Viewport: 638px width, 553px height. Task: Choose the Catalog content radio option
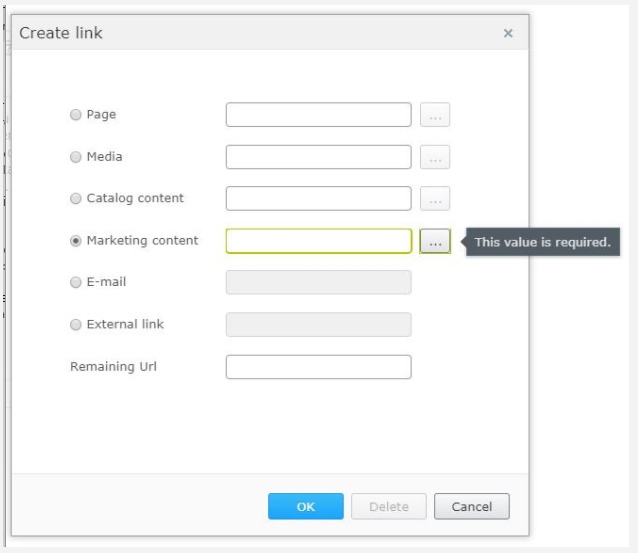[76, 199]
